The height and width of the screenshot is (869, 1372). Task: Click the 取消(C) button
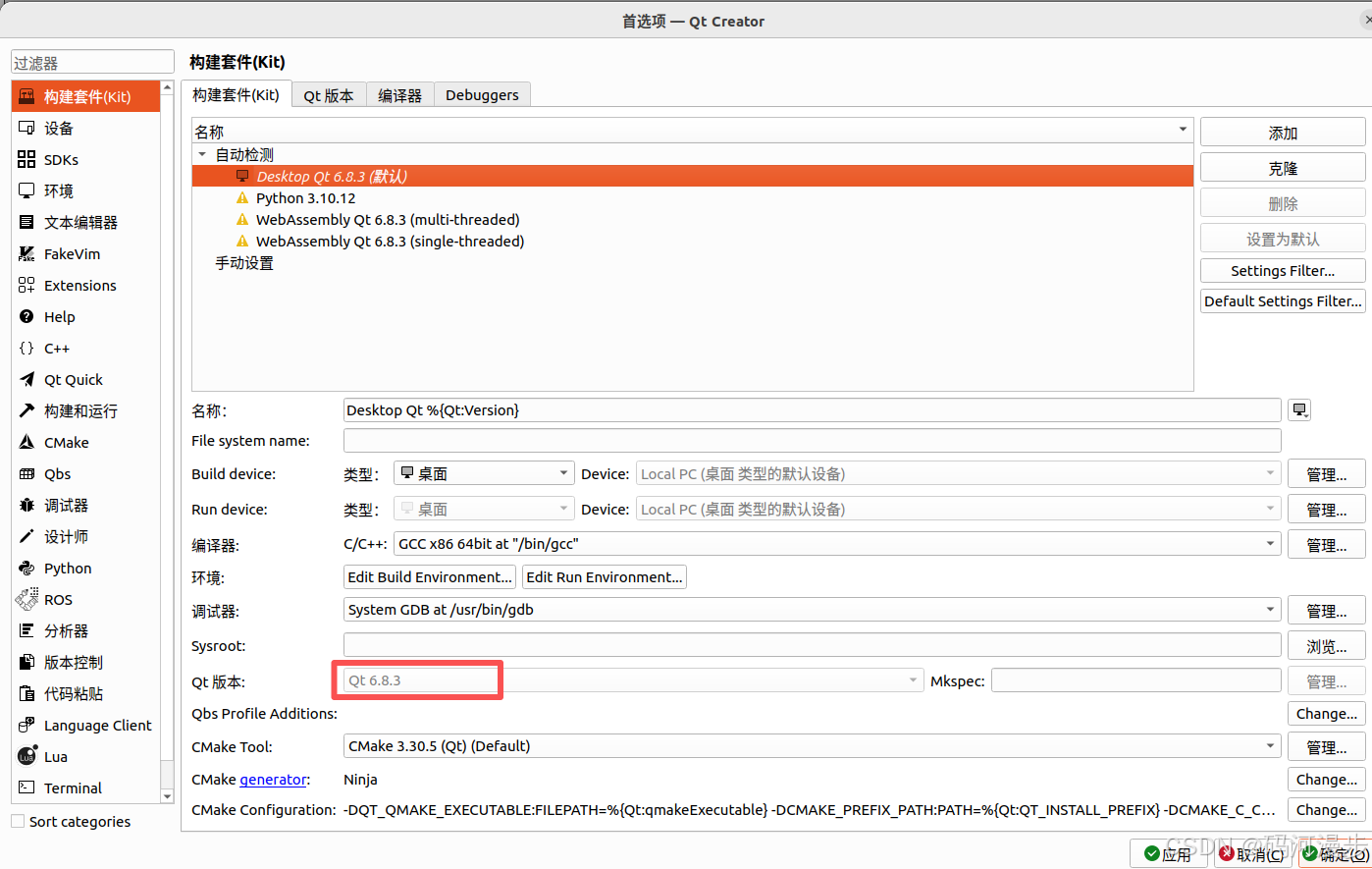1253,854
